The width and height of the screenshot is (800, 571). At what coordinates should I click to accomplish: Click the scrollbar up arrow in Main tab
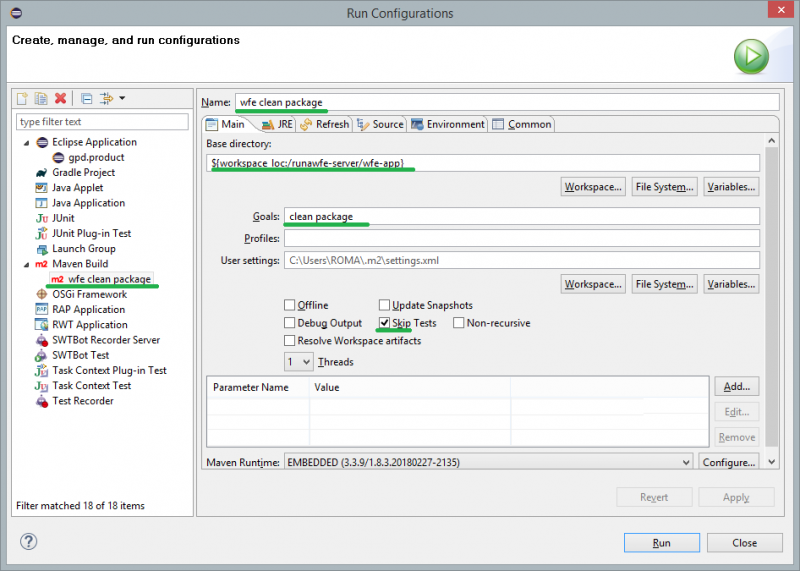[x=771, y=140]
